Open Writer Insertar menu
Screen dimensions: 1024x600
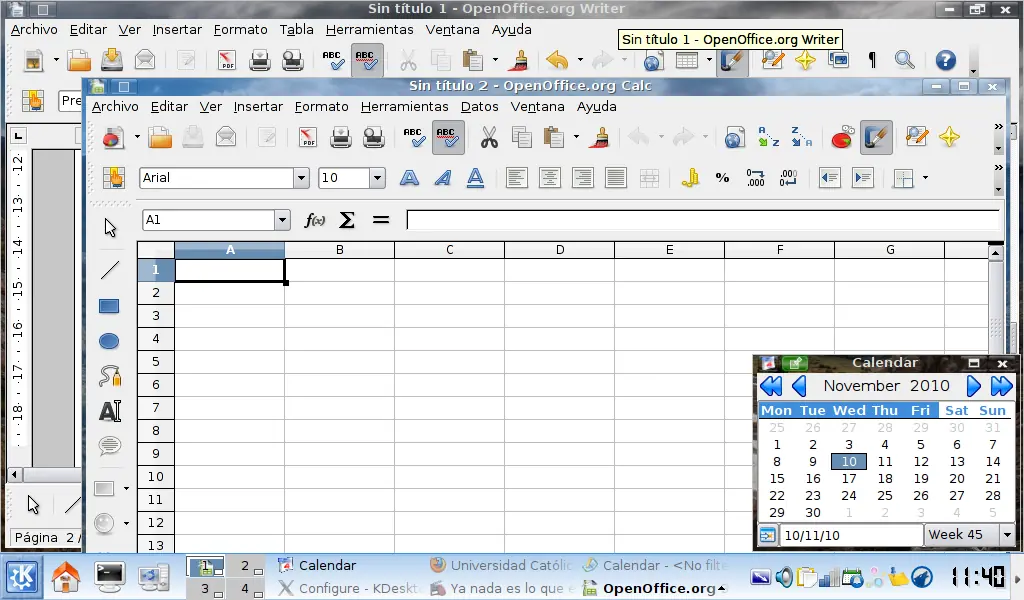pos(177,29)
